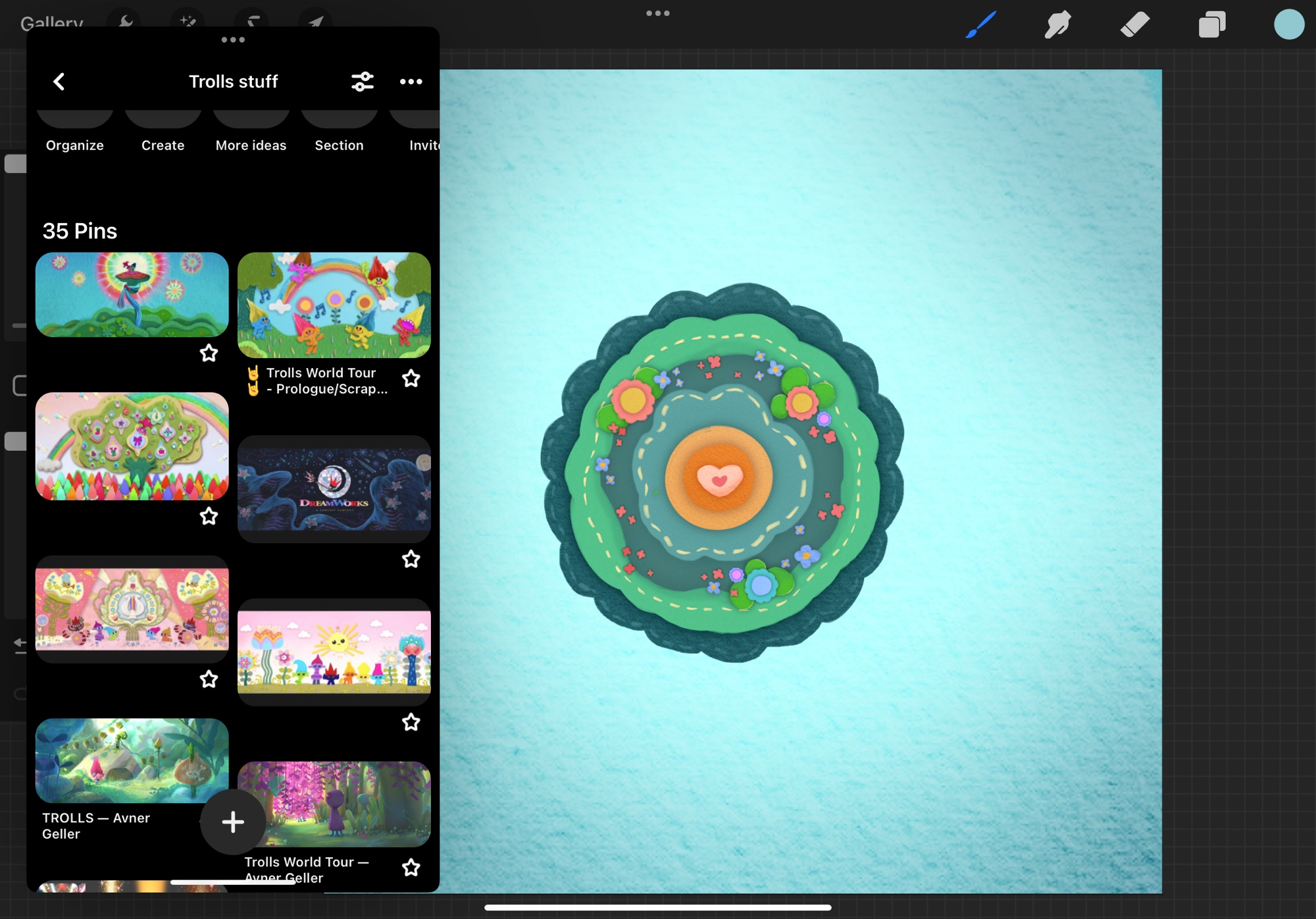Open the slide-over window three-dot handle

coord(233,40)
